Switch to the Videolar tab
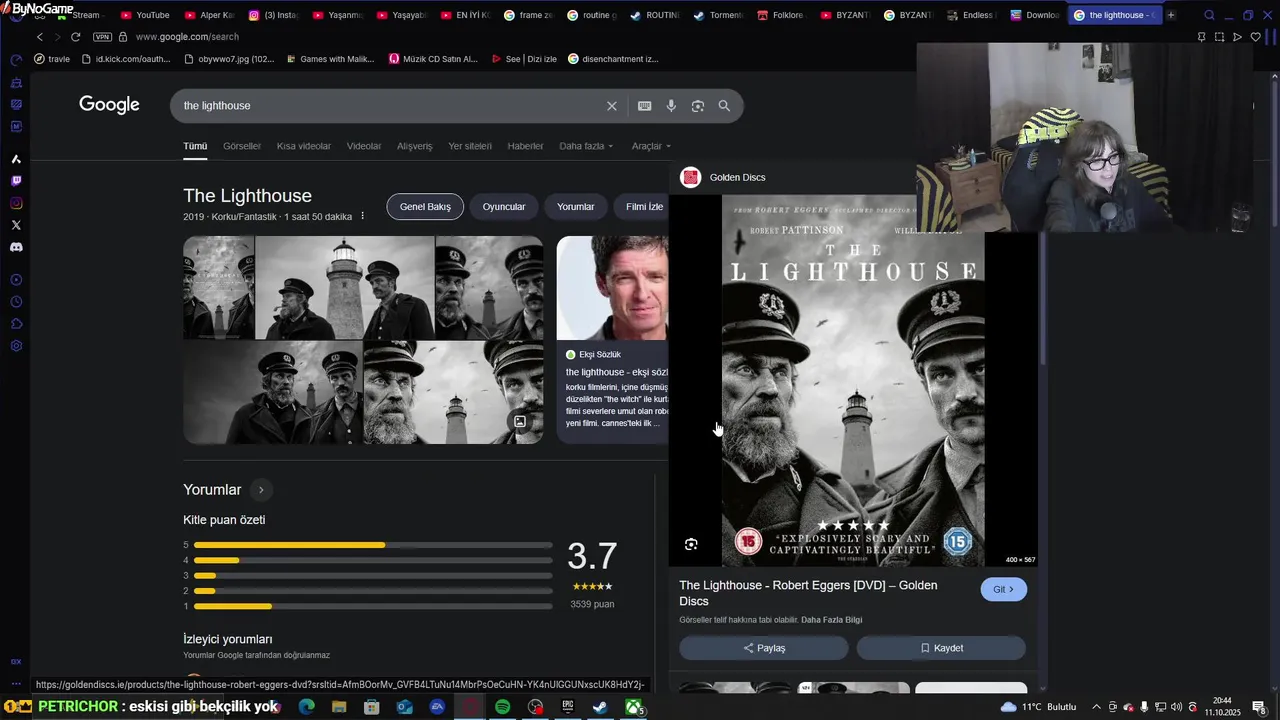This screenshot has height=720, width=1280. click(x=364, y=146)
